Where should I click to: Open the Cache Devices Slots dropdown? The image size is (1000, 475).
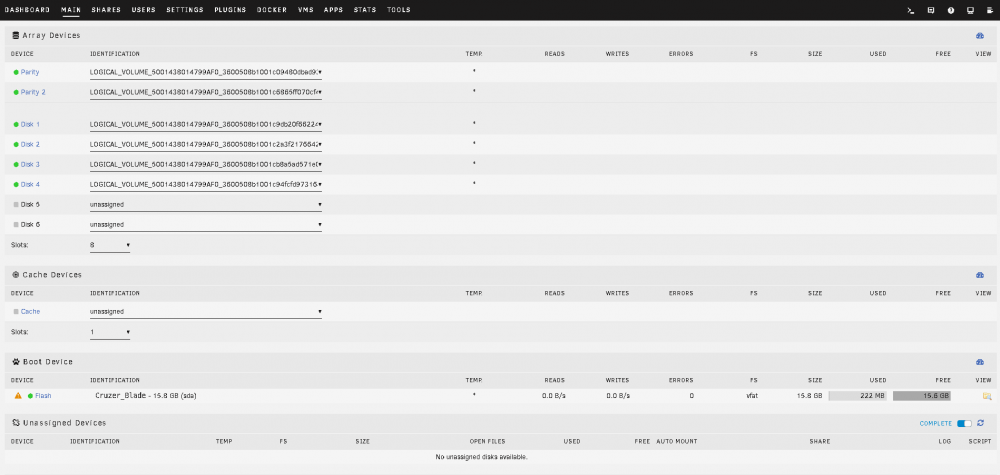tap(110, 332)
